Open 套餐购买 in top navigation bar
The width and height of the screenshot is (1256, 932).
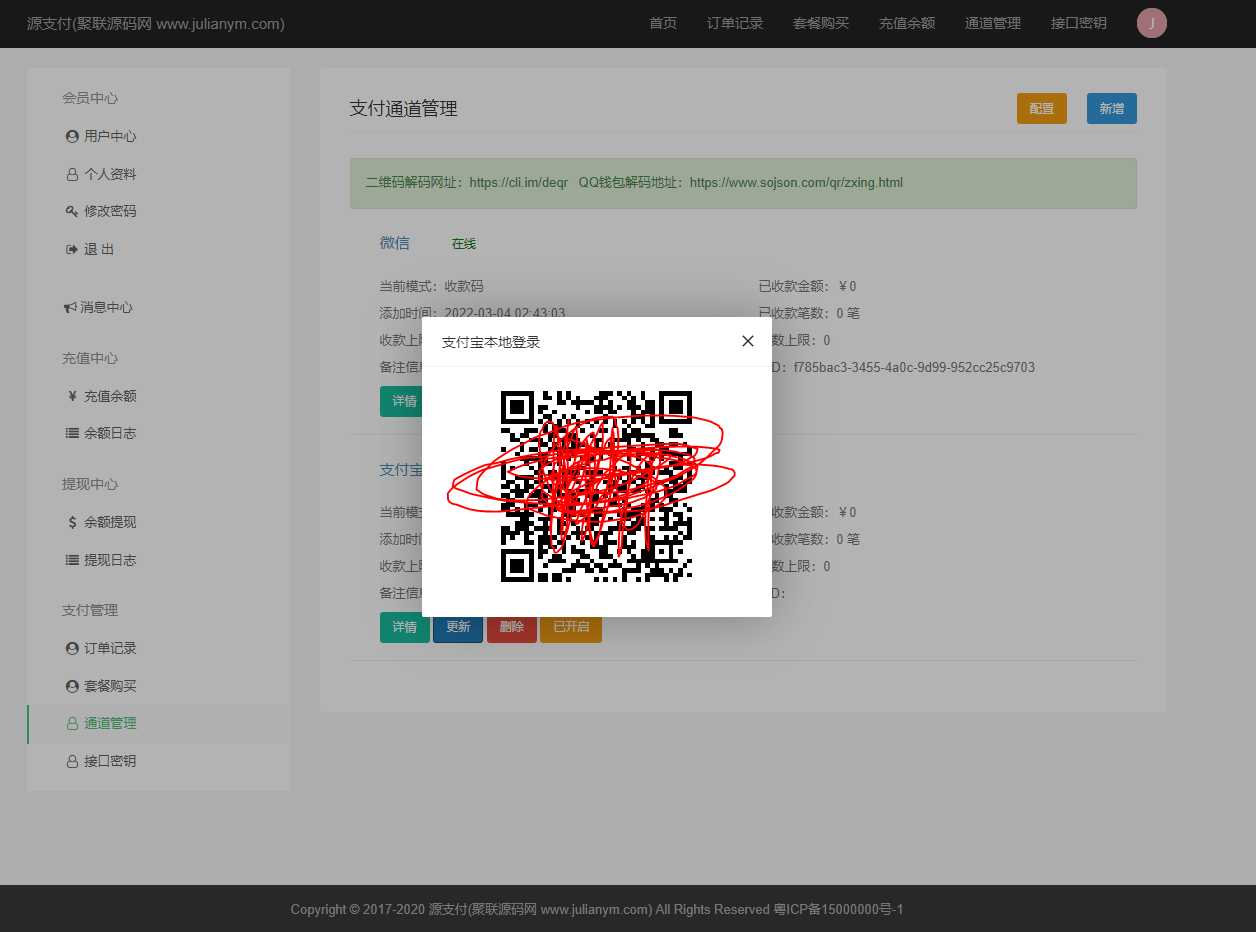point(821,23)
